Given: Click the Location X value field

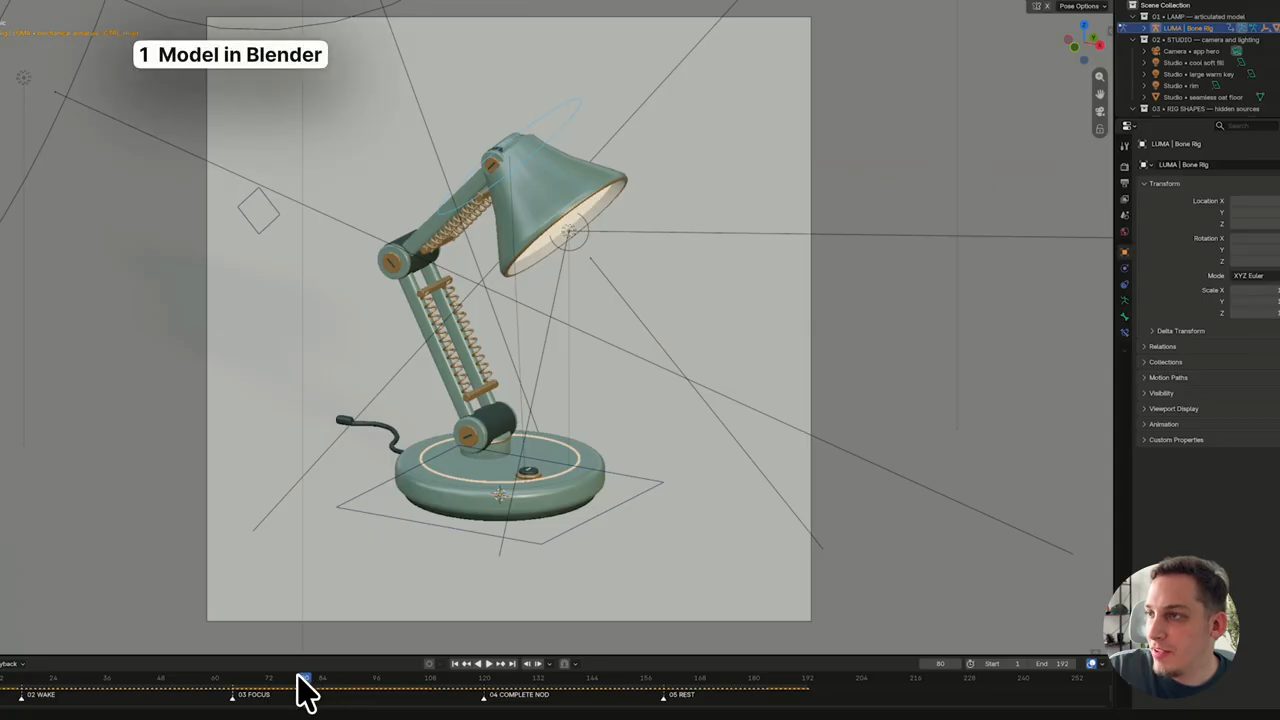Looking at the screenshot, I should click(1254, 201).
